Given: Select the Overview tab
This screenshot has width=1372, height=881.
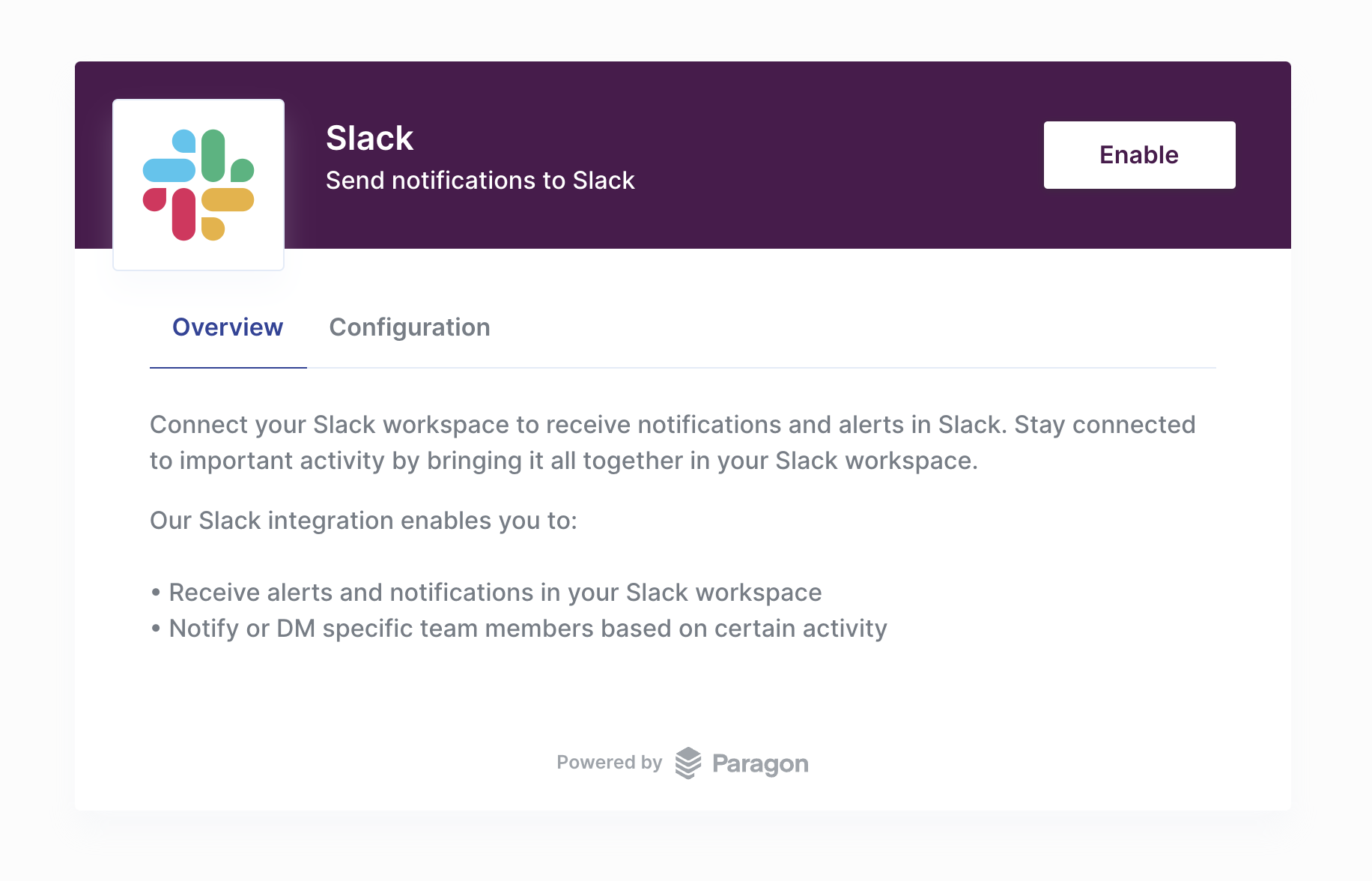Looking at the screenshot, I should [x=228, y=327].
